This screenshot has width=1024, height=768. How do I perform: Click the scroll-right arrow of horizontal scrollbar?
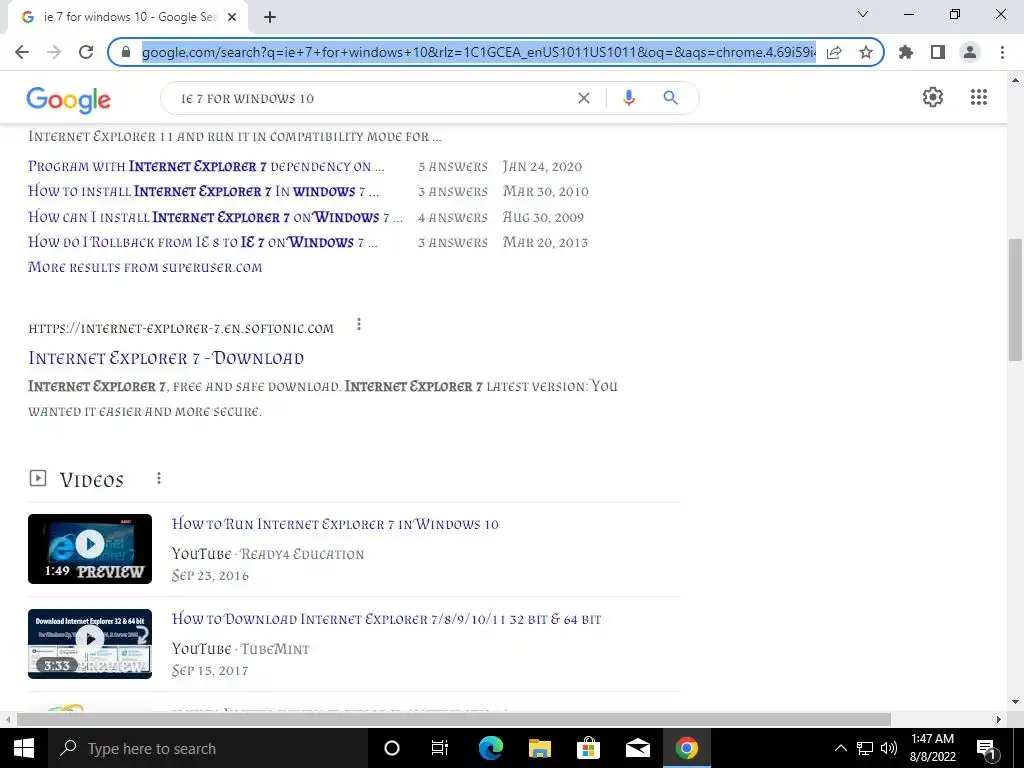pos(999,719)
